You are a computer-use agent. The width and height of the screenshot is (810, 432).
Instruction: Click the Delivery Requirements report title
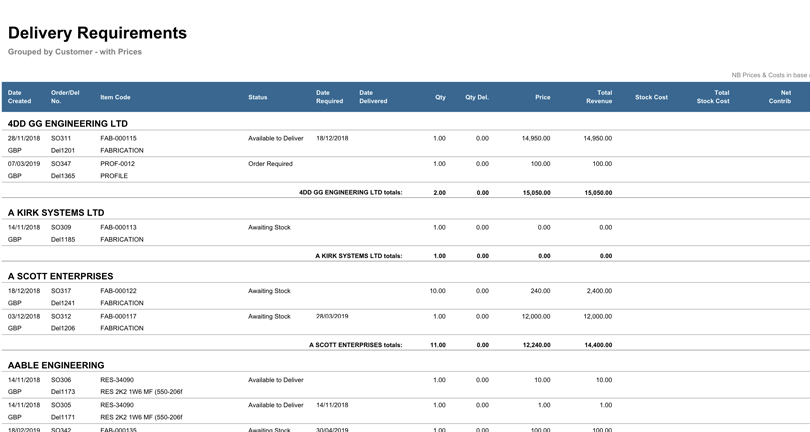97,33
